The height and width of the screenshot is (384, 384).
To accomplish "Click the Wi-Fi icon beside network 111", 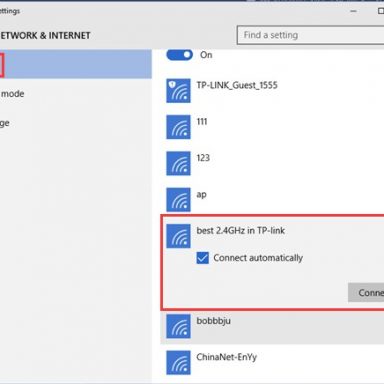I will [178, 127].
